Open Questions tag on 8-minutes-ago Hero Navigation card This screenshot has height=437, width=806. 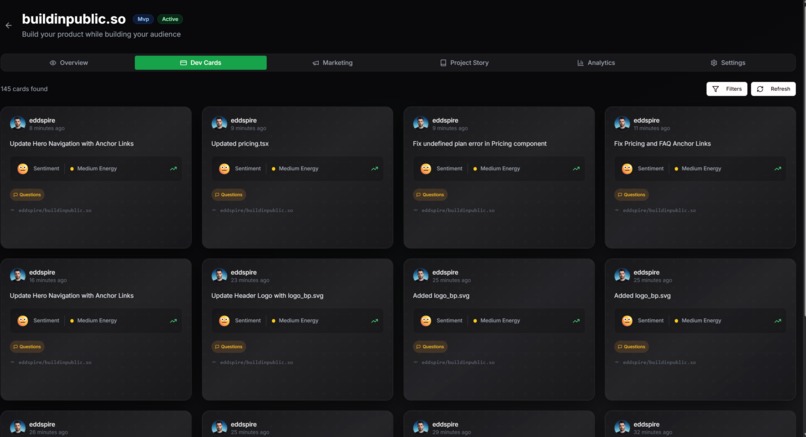(27, 195)
